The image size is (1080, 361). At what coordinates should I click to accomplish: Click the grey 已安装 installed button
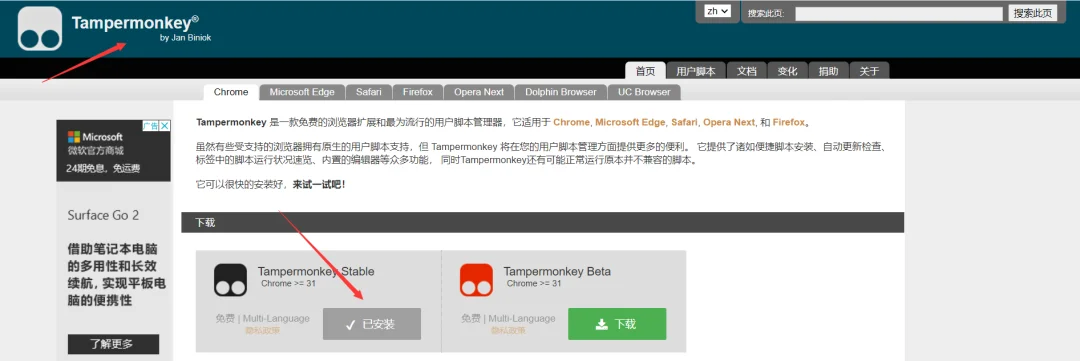pyautogui.click(x=372, y=324)
